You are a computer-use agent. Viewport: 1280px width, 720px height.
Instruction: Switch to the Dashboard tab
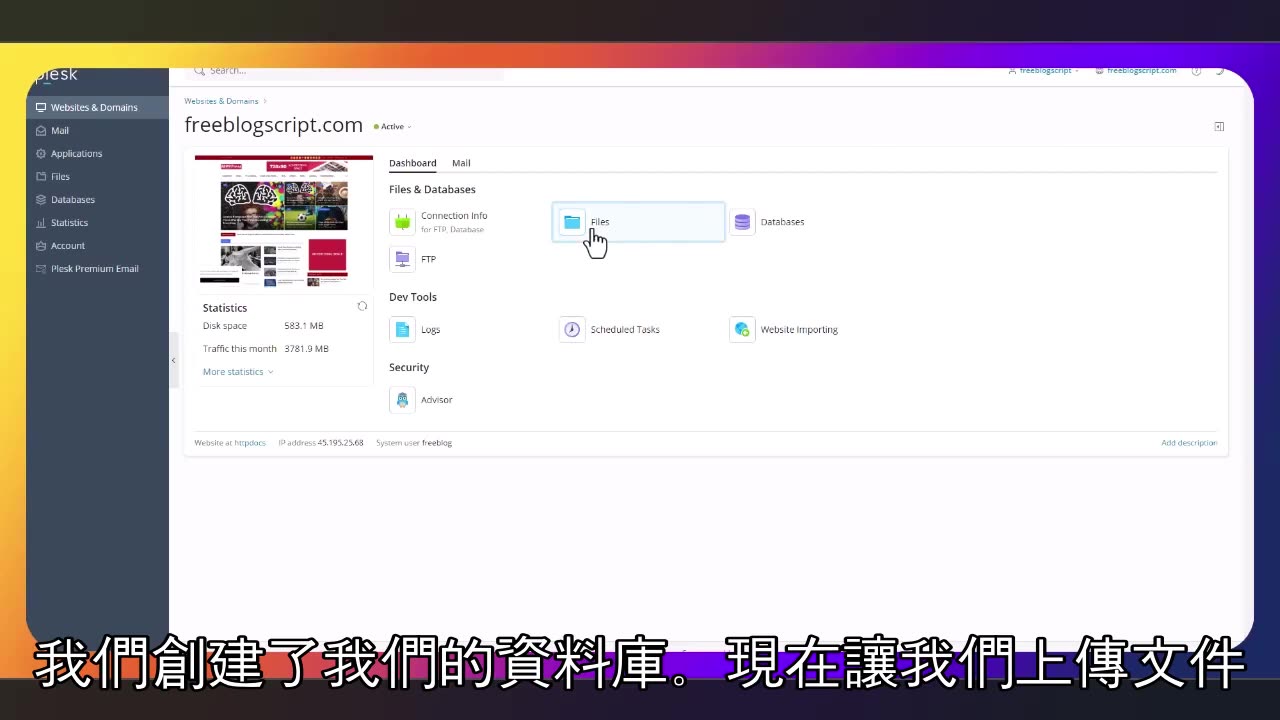click(413, 163)
